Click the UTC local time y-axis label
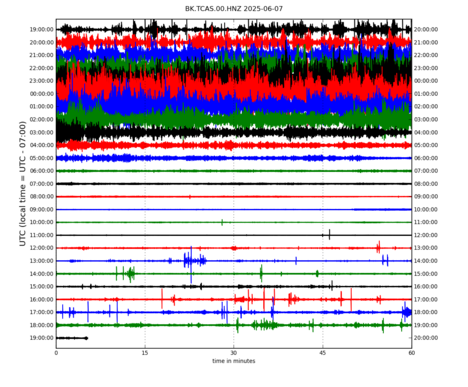 tap(22, 184)
